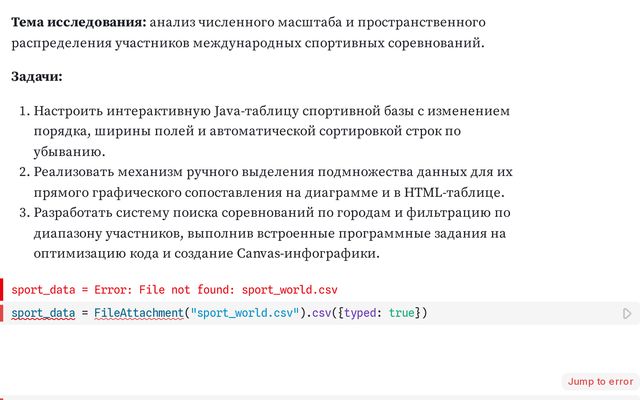Click sport_world.csv filename in the error output

289,290
